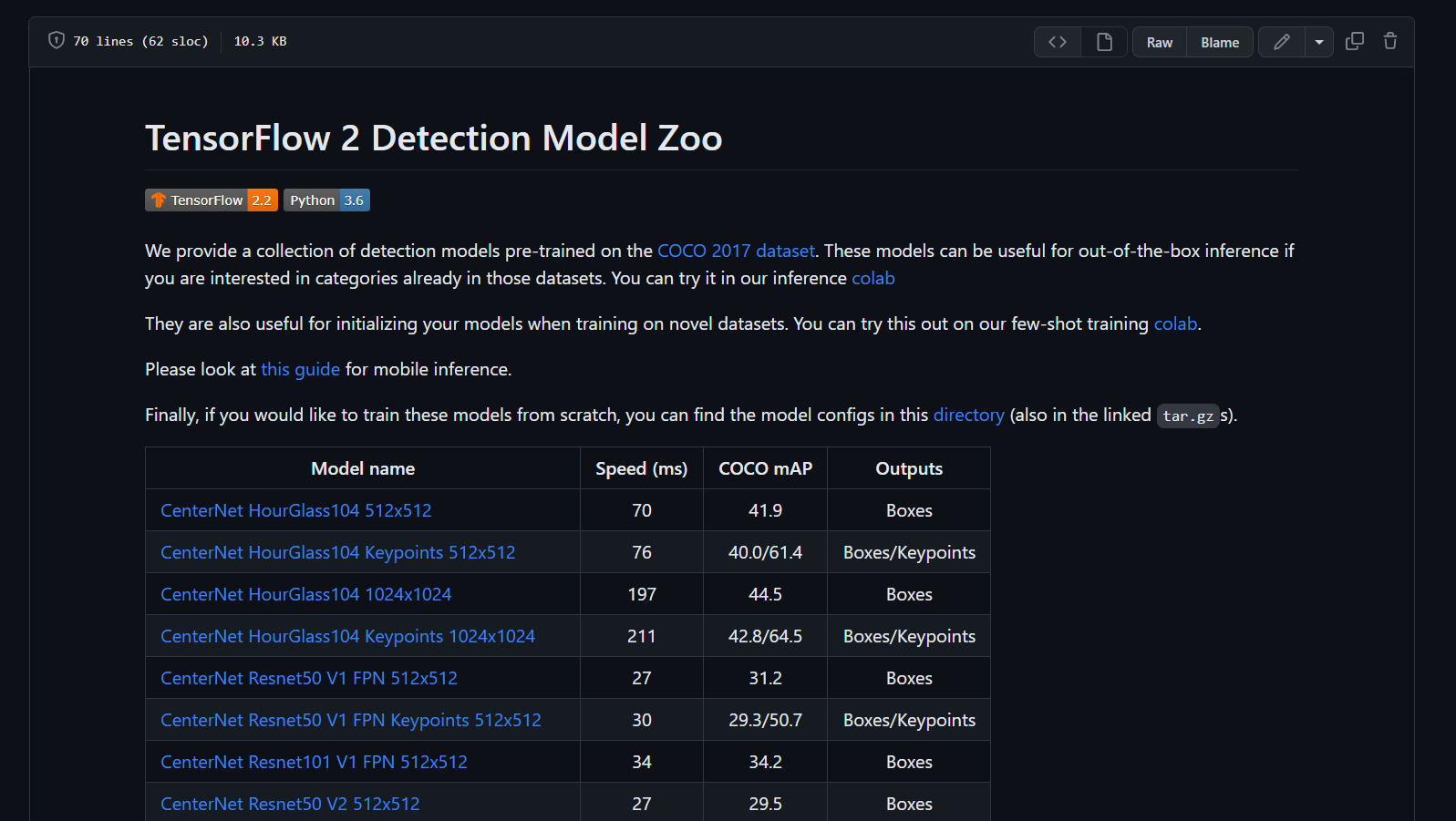
Task: Open CenterNet Resnet50 V2 512x512 link
Action: click(x=290, y=804)
